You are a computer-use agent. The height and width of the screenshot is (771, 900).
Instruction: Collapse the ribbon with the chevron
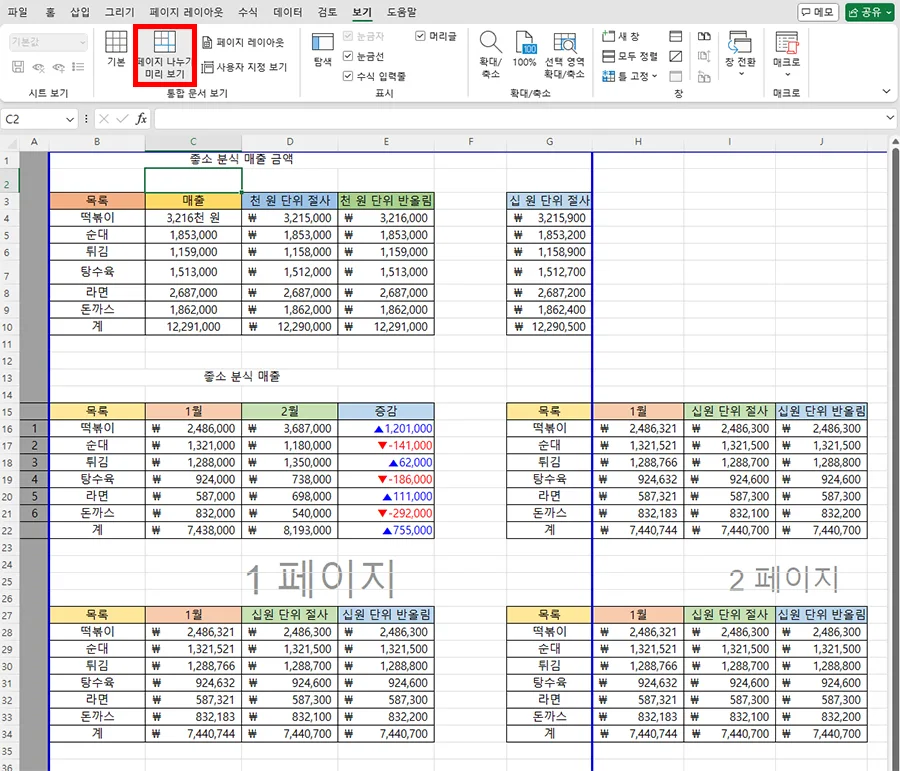pos(884,93)
